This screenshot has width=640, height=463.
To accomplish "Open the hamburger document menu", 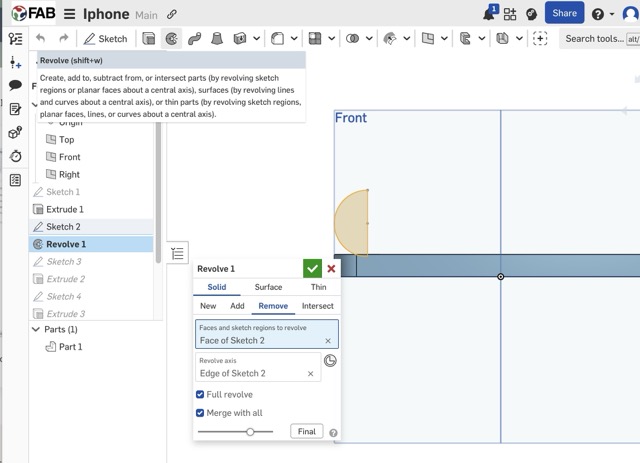I will [x=69, y=14].
